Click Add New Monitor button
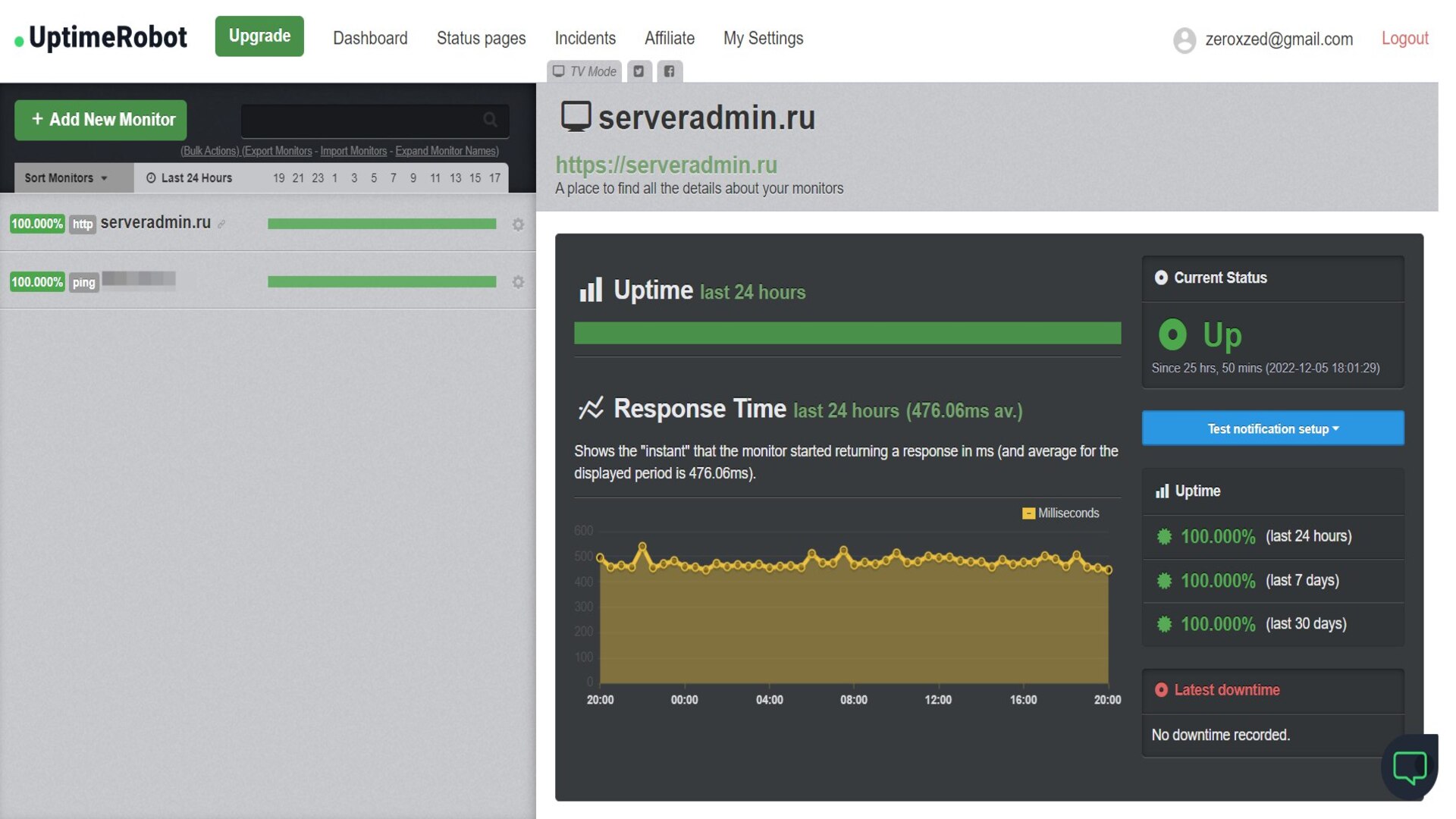The height and width of the screenshot is (819, 1456). pos(101,120)
